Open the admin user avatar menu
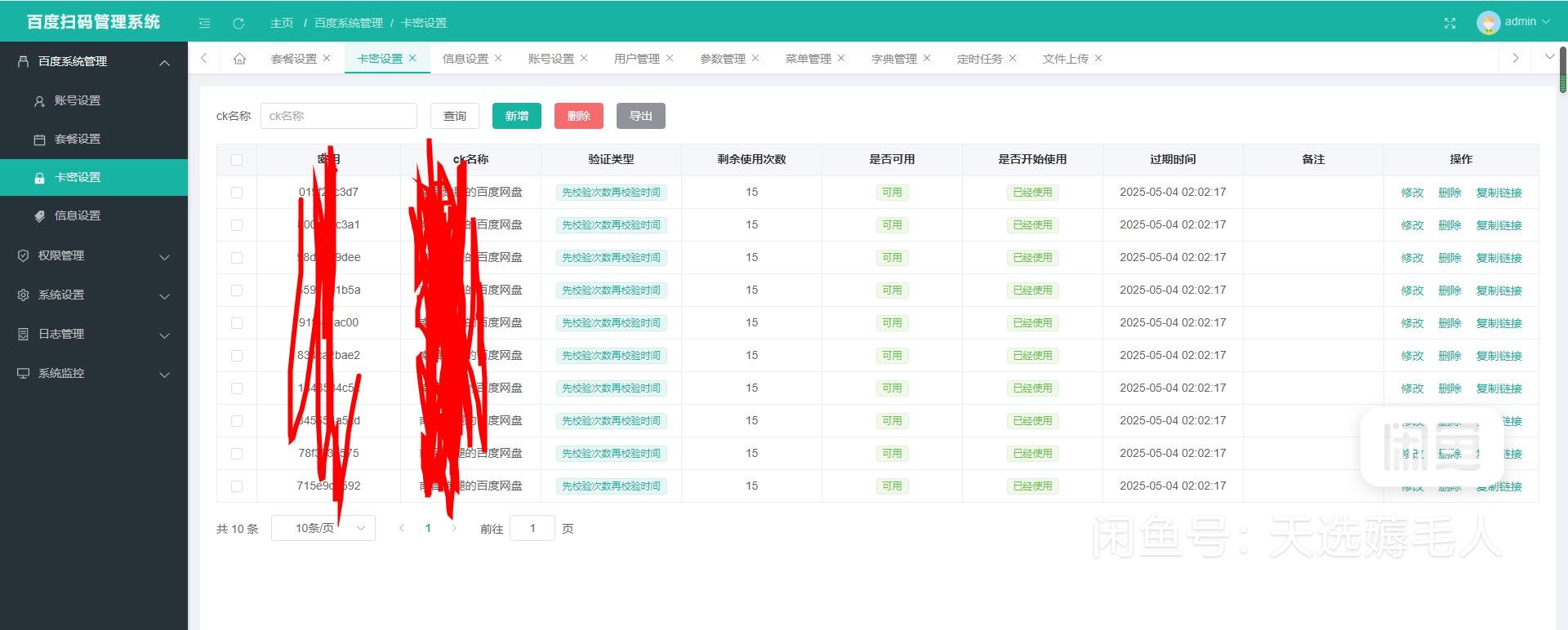 (x=1512, y=22)
